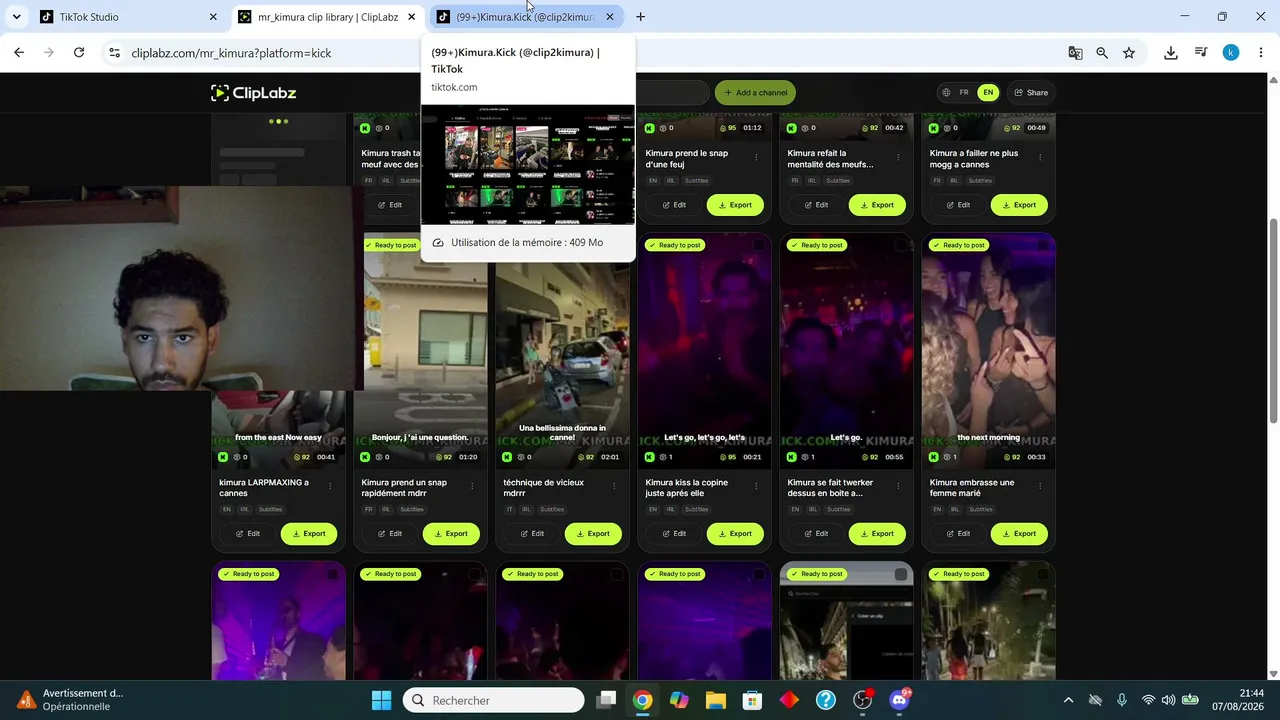View site information icon beside the URL
The height and width of the screenshot is (720, 1280).
114,53
